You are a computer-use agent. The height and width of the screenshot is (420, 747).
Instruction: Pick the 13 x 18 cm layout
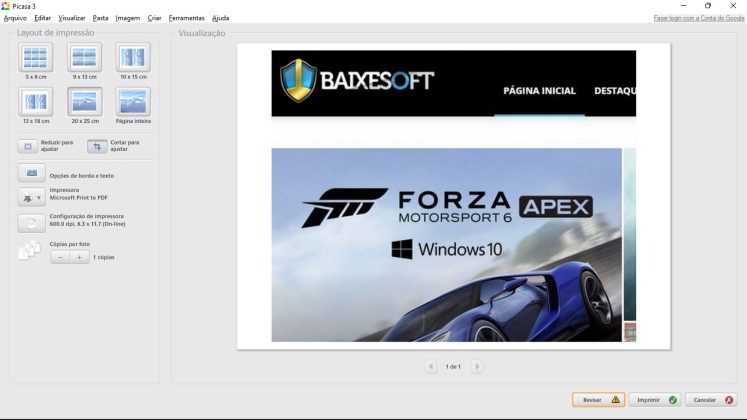pyautogui.click(x=36, y=102)
